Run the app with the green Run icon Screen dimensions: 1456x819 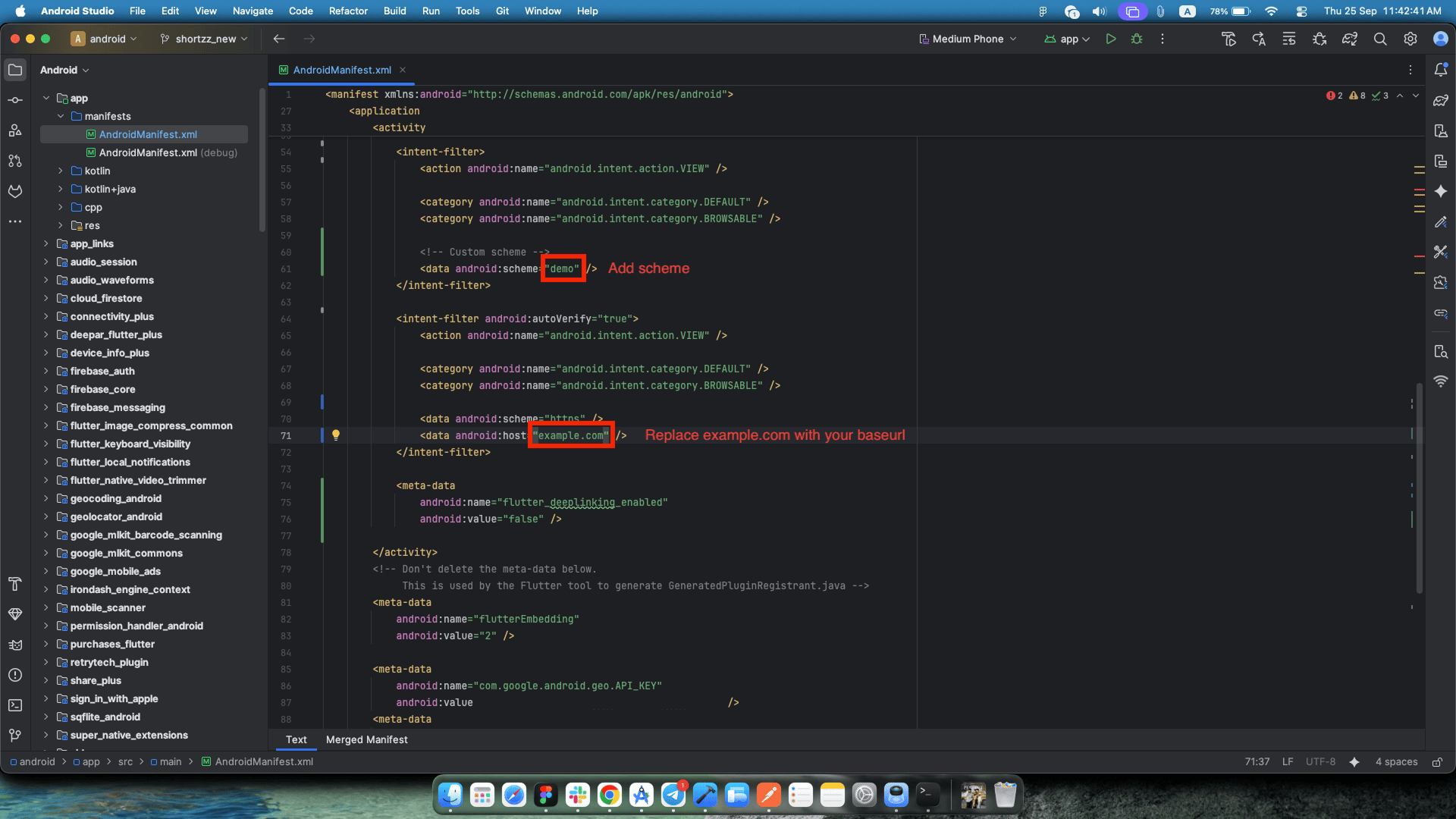(1111, 39)
